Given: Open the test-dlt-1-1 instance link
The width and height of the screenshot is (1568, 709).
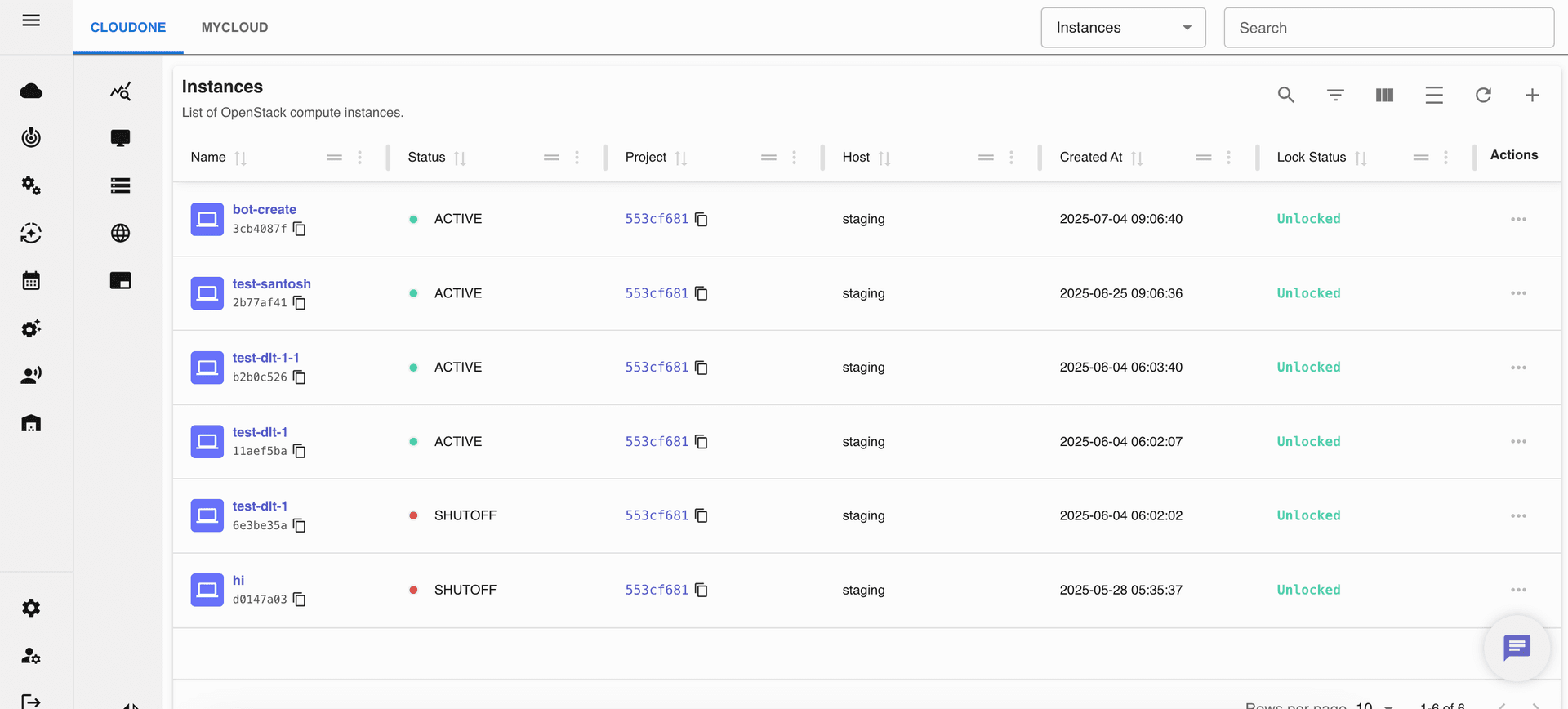Looking at the screenshot, I should 266,358.
